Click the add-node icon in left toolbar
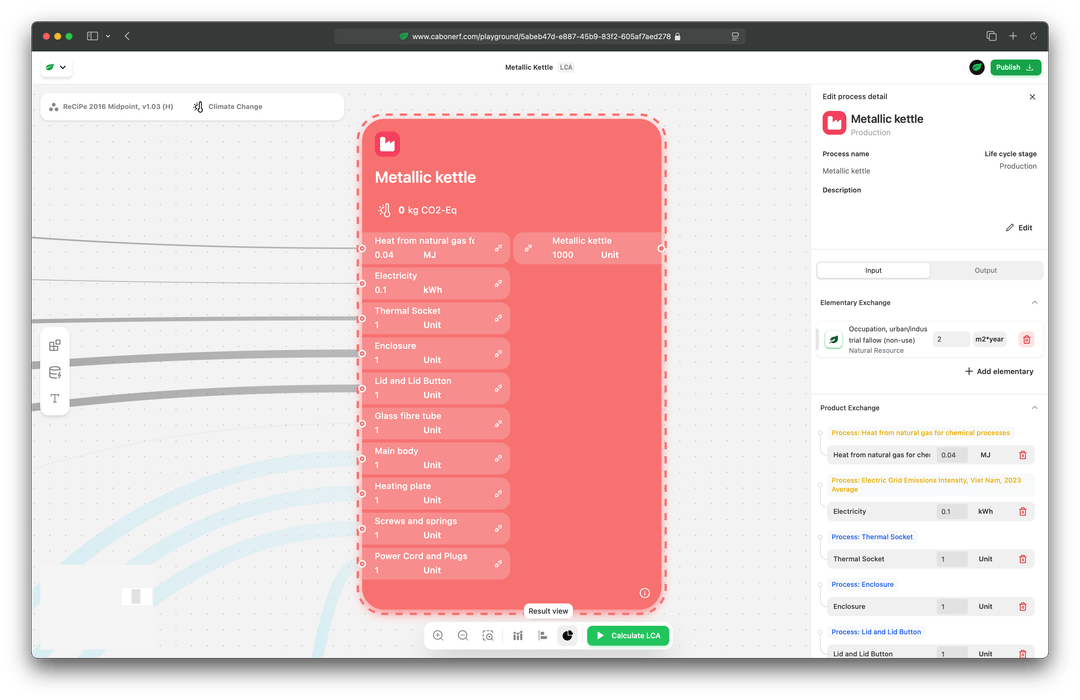The image size is (1080, 700). point(55,345)
